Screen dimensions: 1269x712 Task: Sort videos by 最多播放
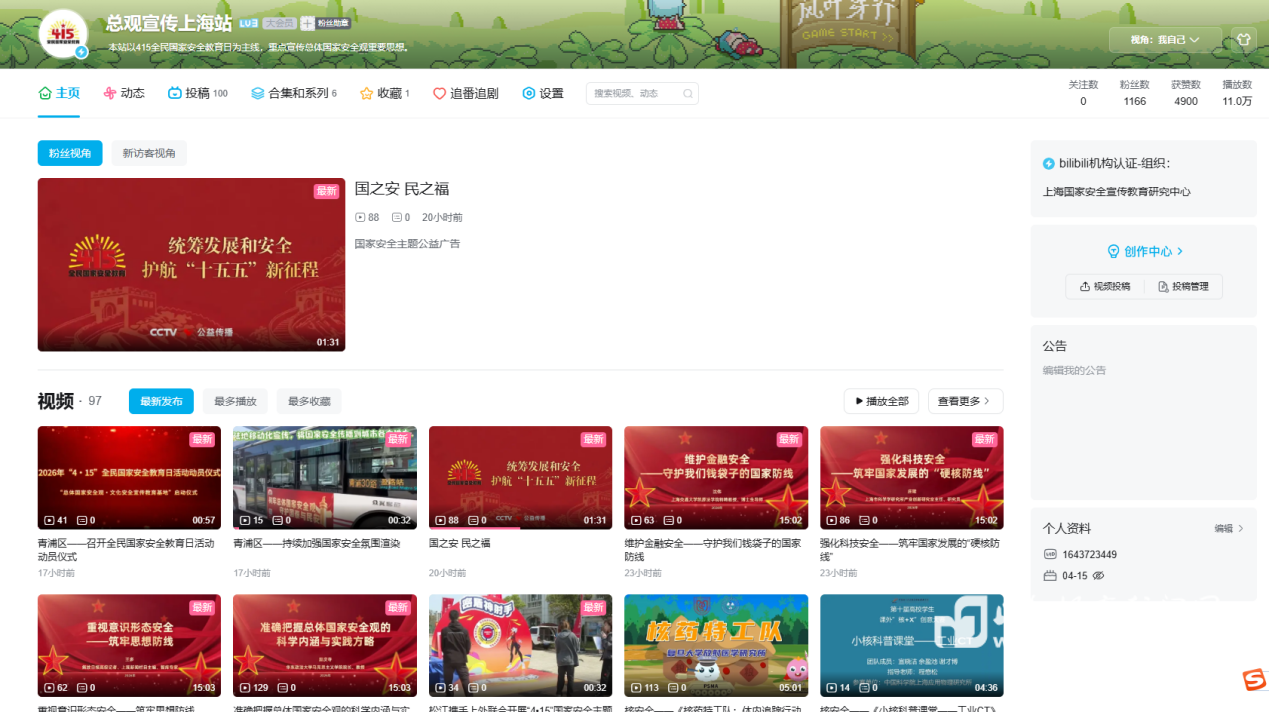pyautogui.click(x=235, y=401)
